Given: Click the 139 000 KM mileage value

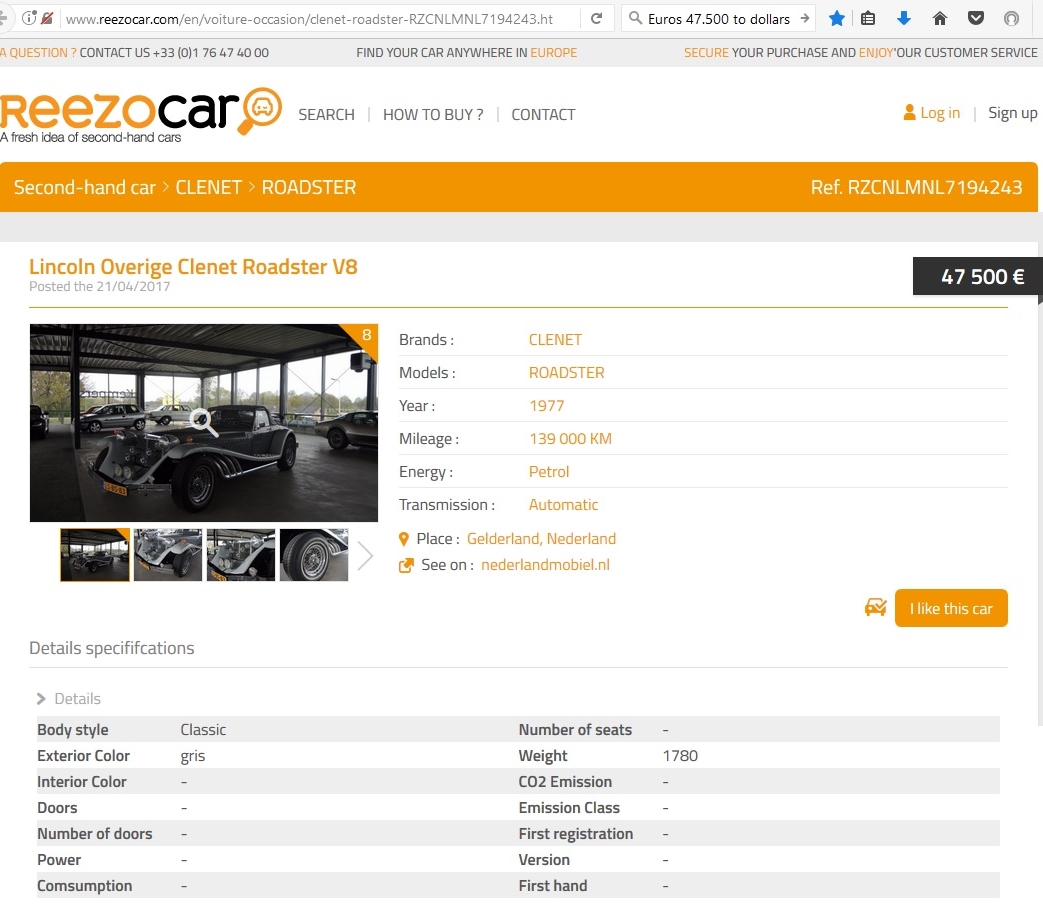Looking at the screenshot, I should 571,439.
